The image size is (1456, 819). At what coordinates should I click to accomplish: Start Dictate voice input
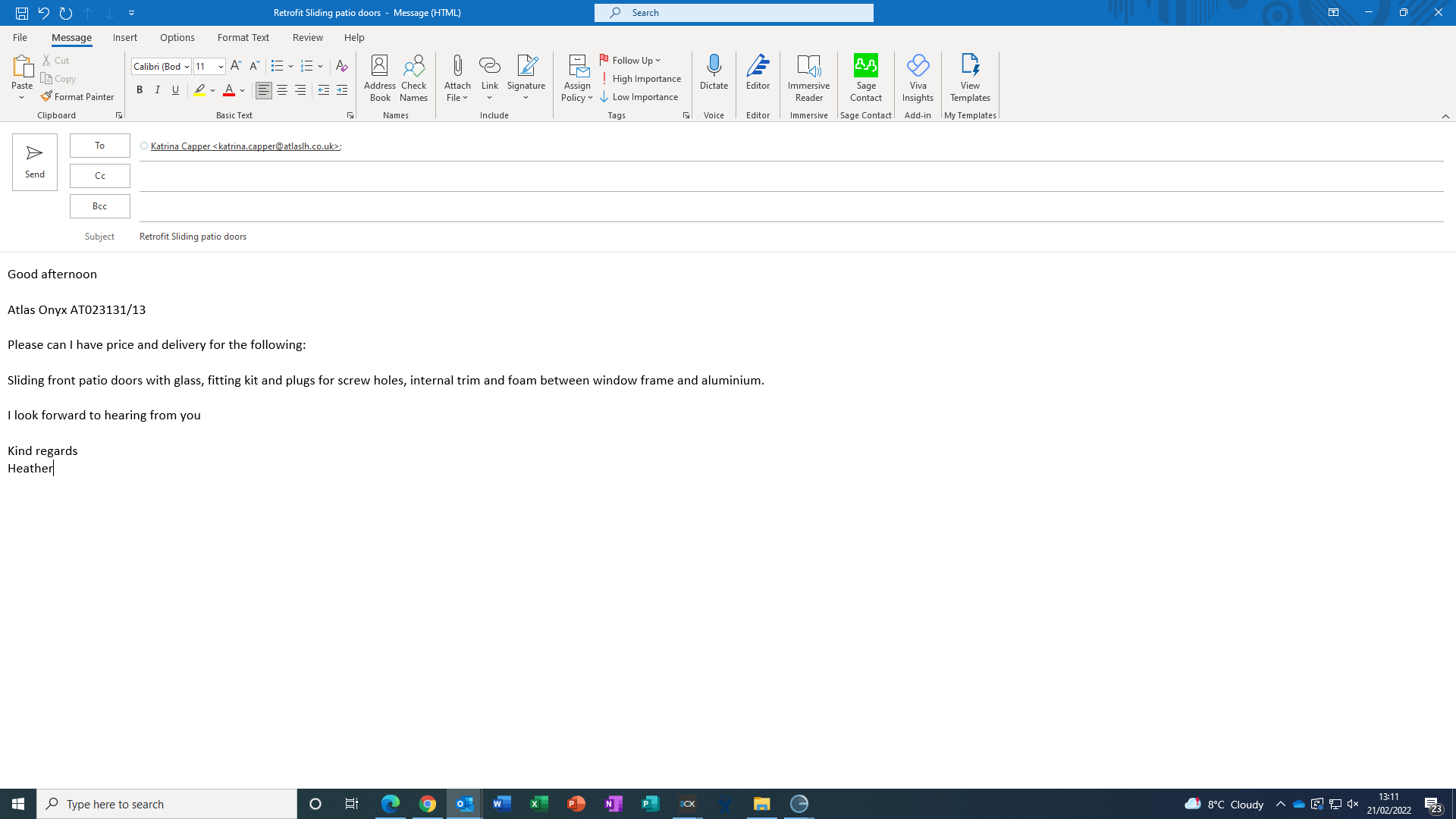tap(714, 73)
